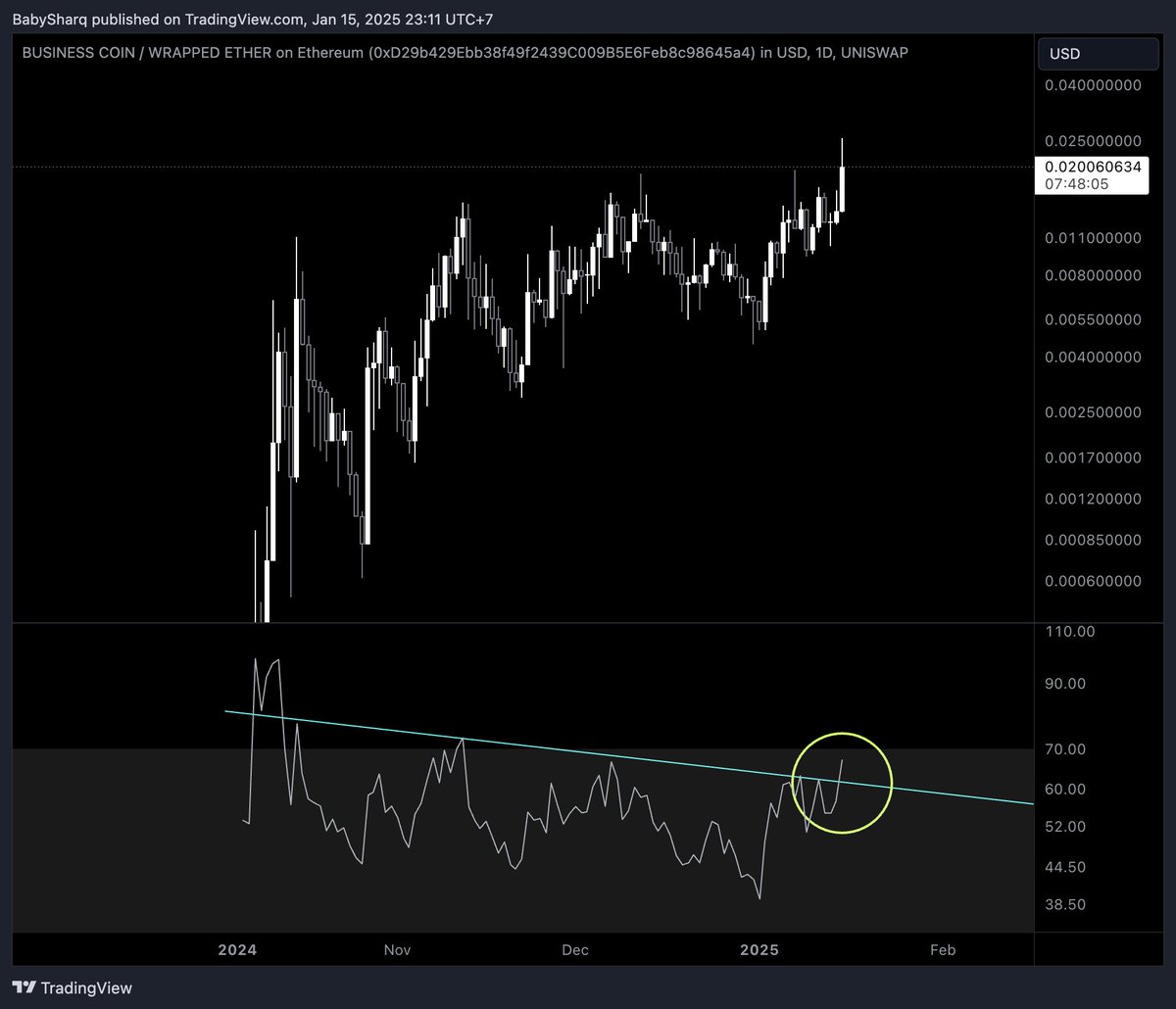This screenshot has height=1009, width=1176.
Task: Click the 0.002500000 price axis label
Action: tap(1093, 413)
